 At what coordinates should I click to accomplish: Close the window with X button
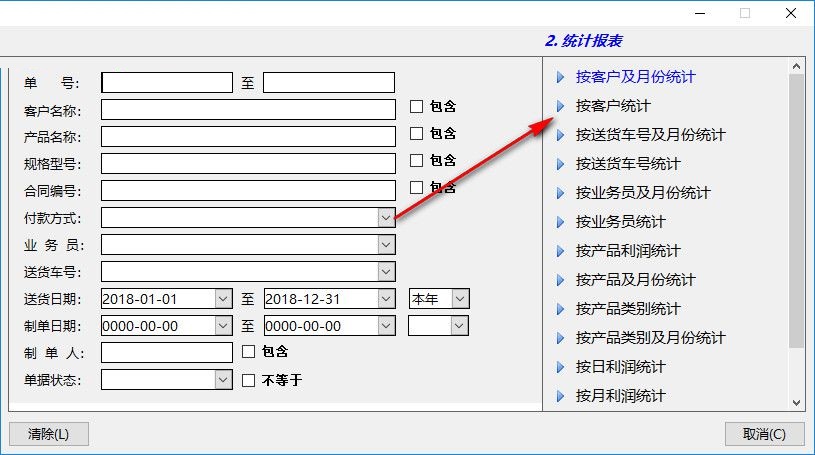click(791, 13)
